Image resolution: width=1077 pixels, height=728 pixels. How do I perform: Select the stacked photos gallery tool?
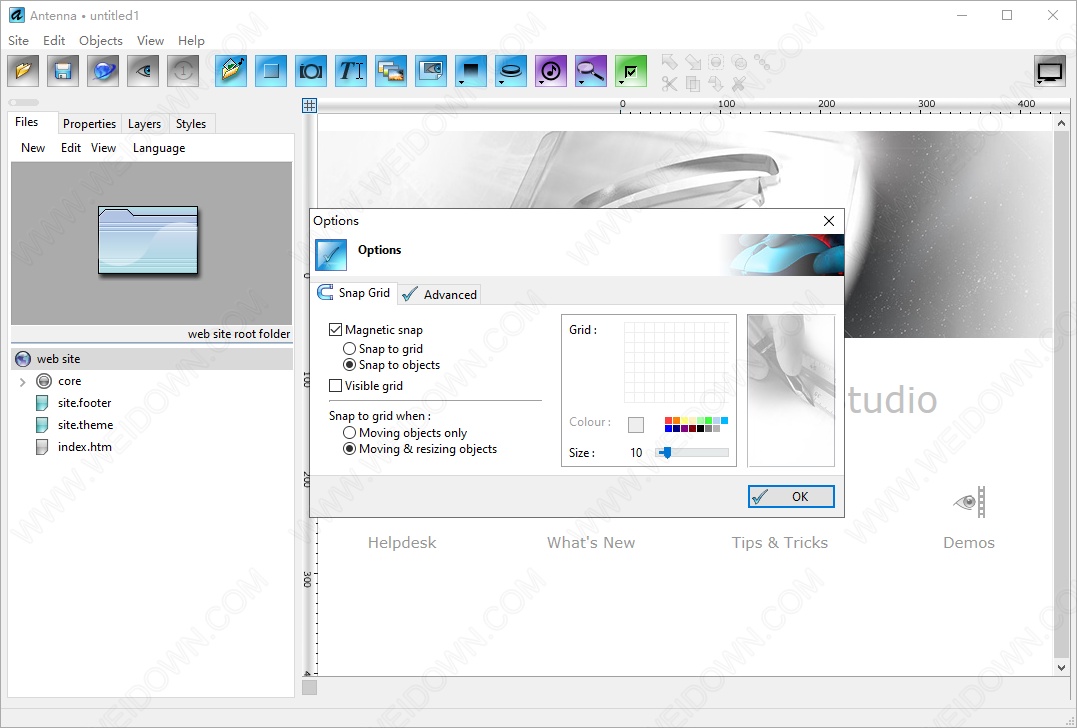pyautogui.click(x=391, y=71)
